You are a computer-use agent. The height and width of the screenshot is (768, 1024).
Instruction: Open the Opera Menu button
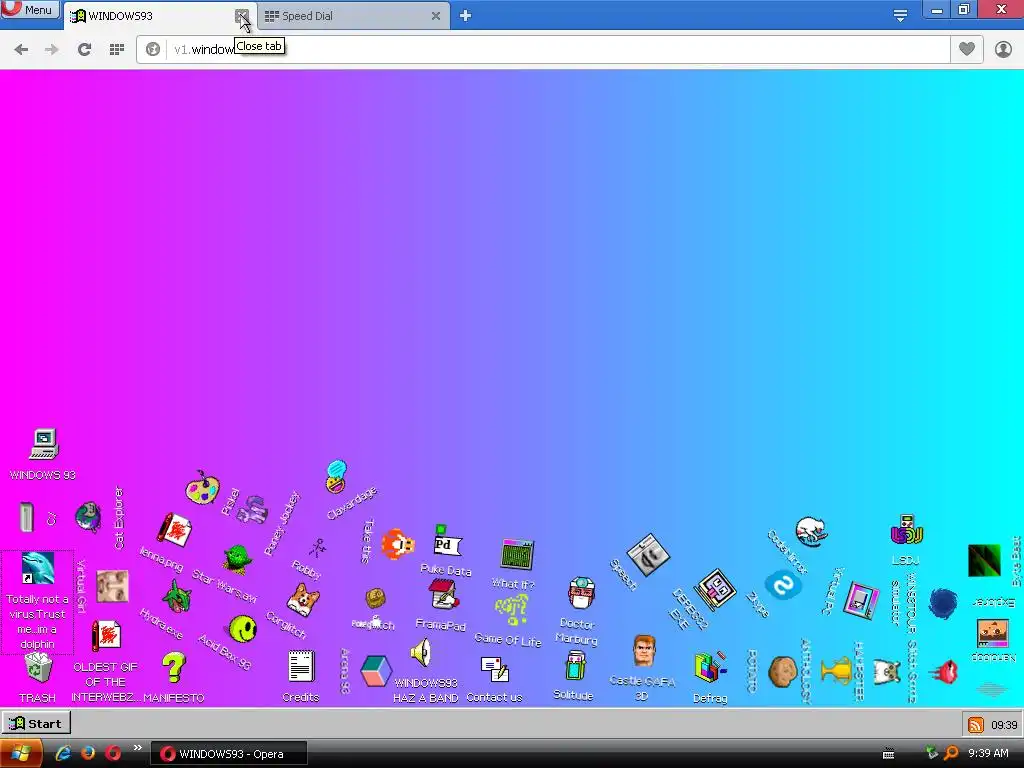click(x=29, y=9)
